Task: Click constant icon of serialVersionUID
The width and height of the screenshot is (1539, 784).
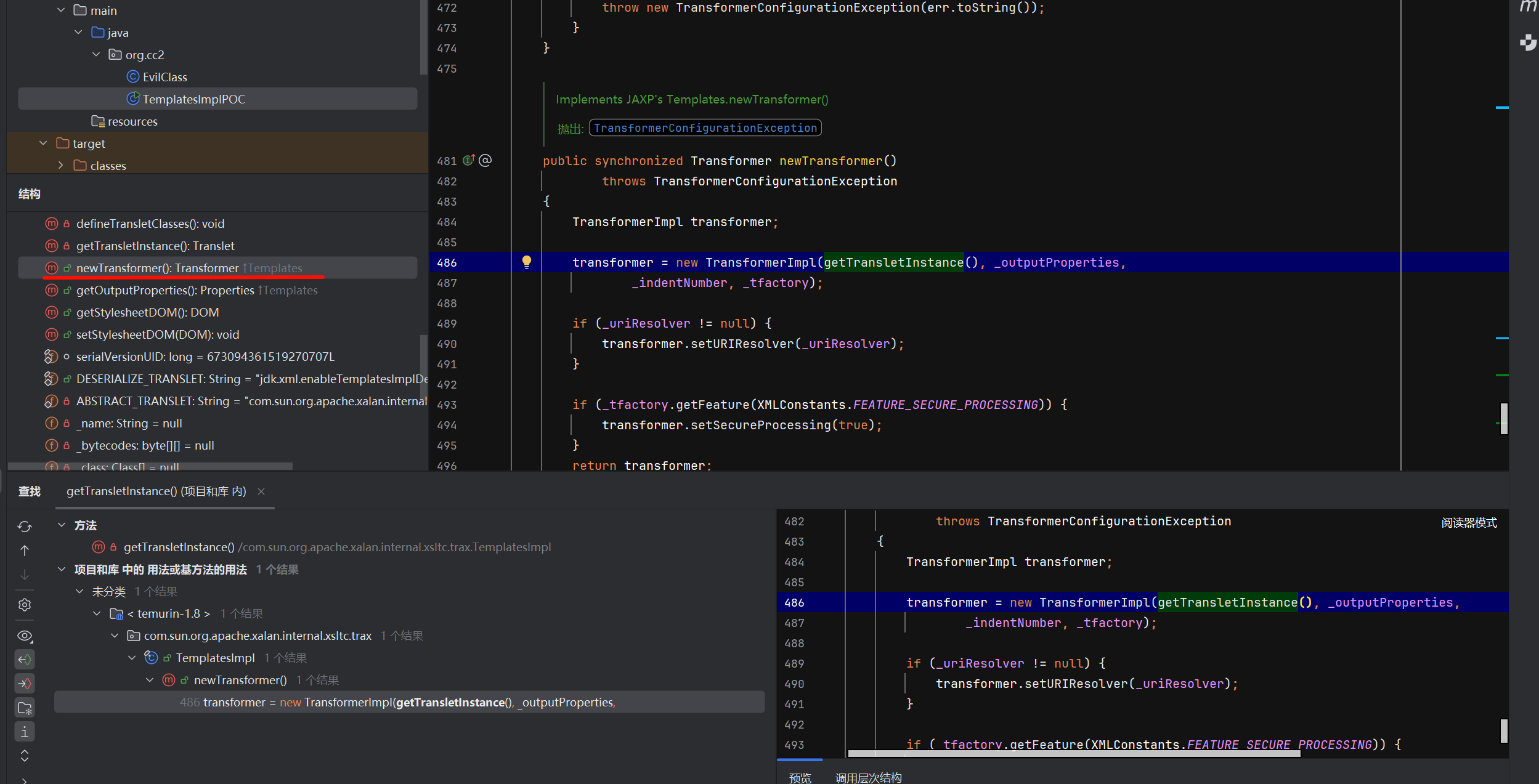Action: (52, 357)
